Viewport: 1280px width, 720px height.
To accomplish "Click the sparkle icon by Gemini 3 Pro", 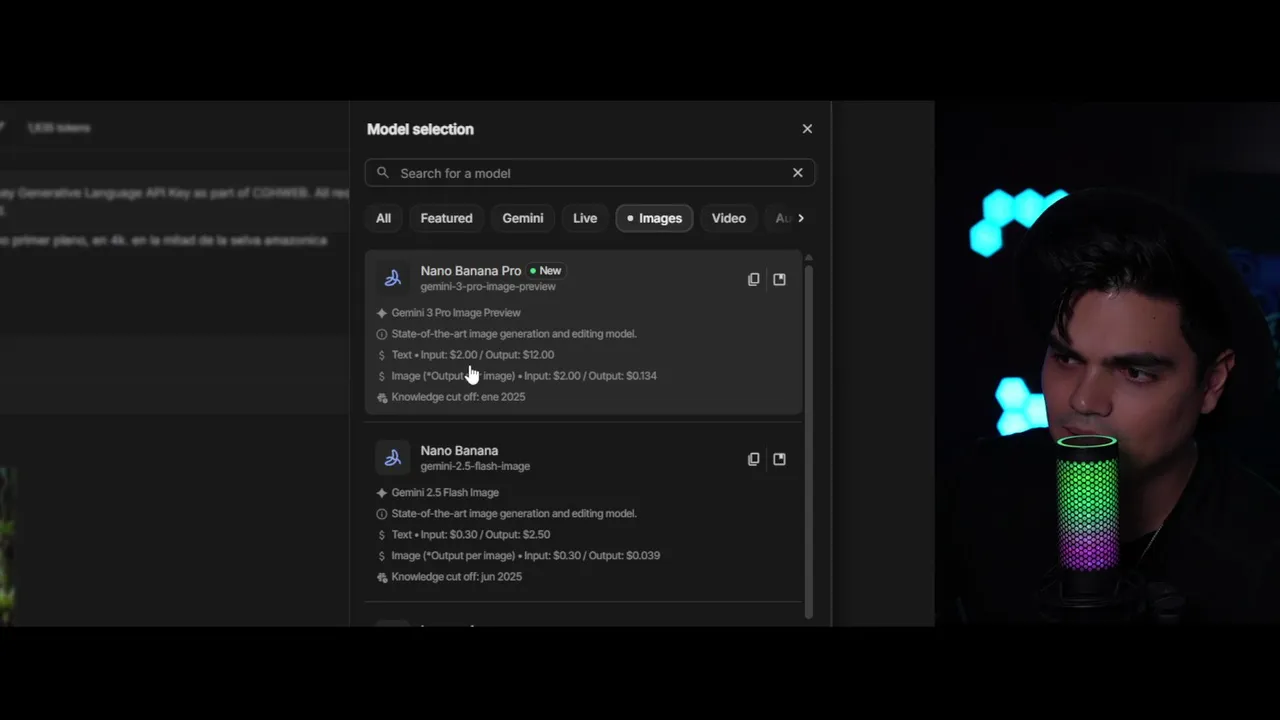I will pos(381,313).
